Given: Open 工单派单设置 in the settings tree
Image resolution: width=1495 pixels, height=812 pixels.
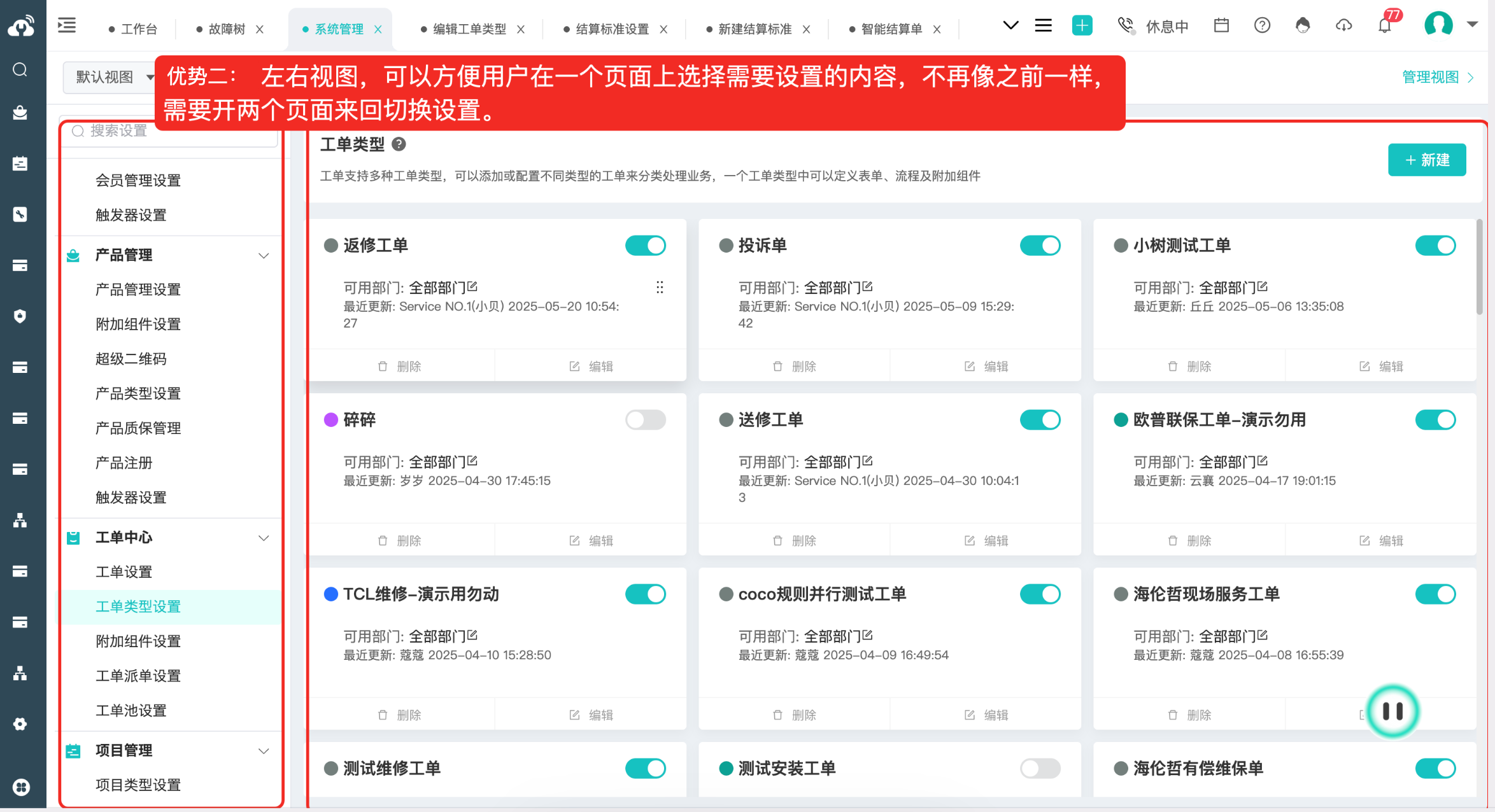Looking at the screenshot, I should pos(138,676).
